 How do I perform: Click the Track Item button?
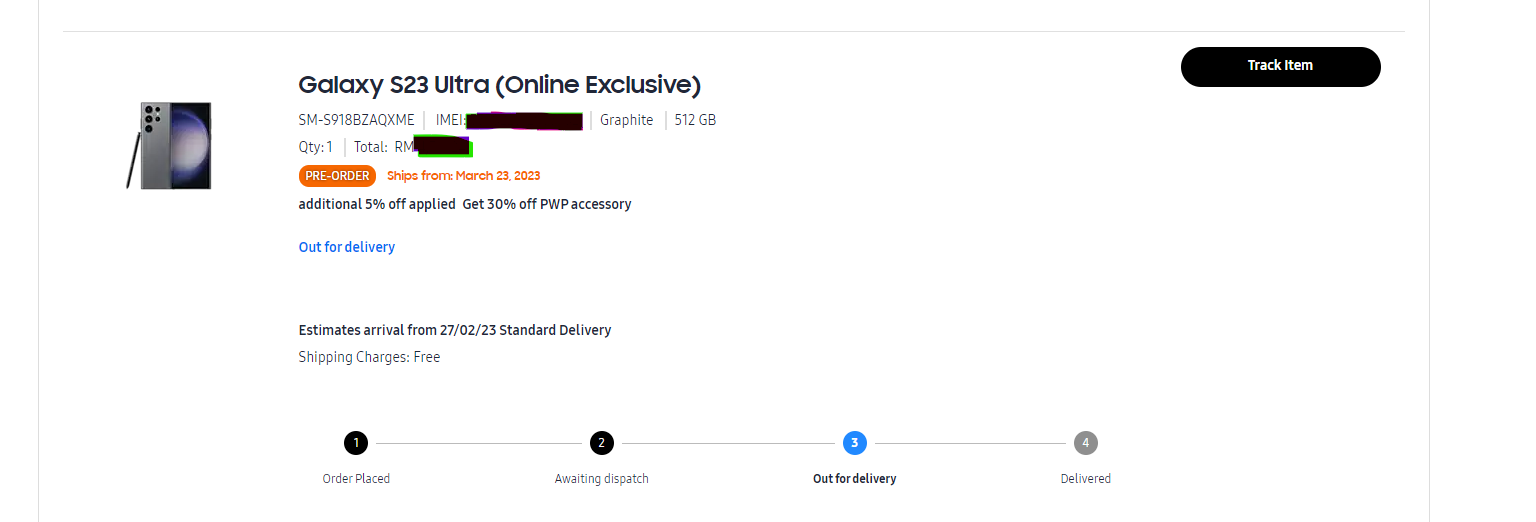pyautogui.click(x=1280, y=66)
